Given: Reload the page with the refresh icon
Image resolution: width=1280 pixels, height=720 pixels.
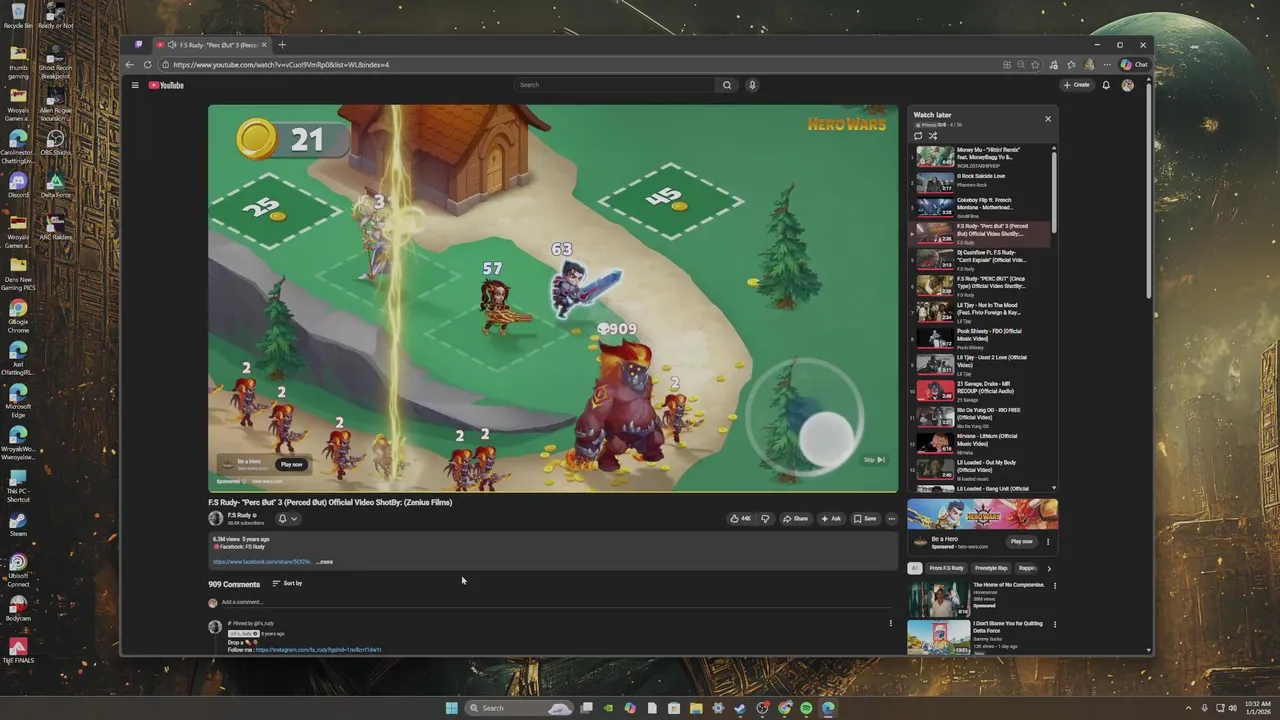Looking at the screenshot, I should pyautogui.click(x=147, y=64).
